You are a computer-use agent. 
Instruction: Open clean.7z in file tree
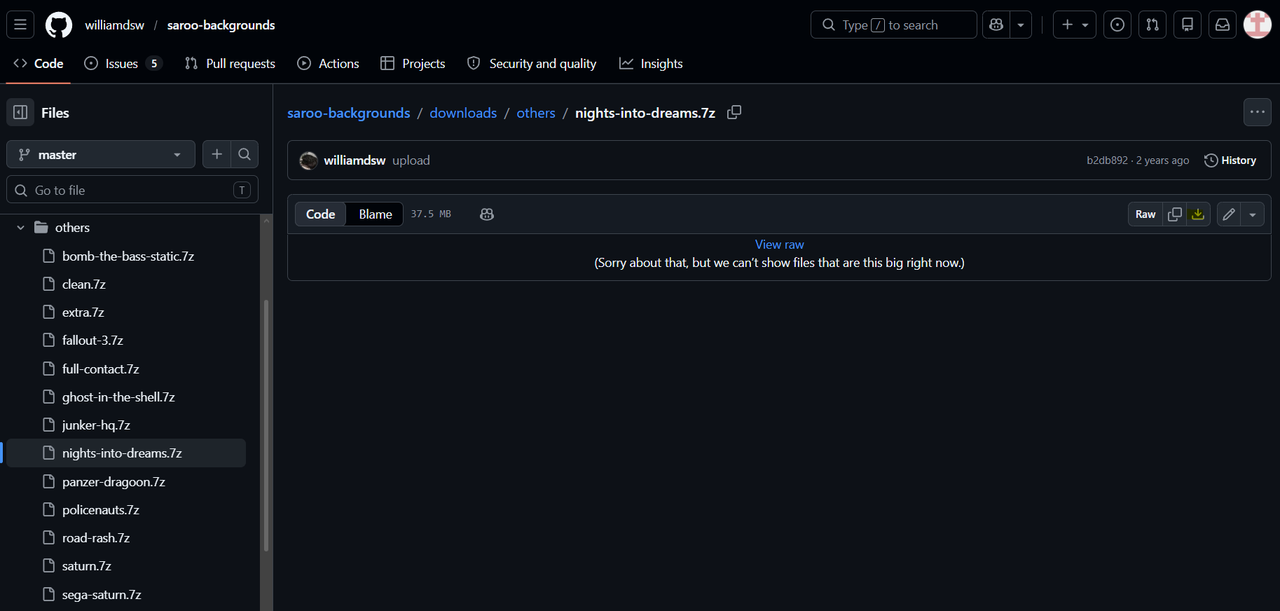click(x=84, y=284)
